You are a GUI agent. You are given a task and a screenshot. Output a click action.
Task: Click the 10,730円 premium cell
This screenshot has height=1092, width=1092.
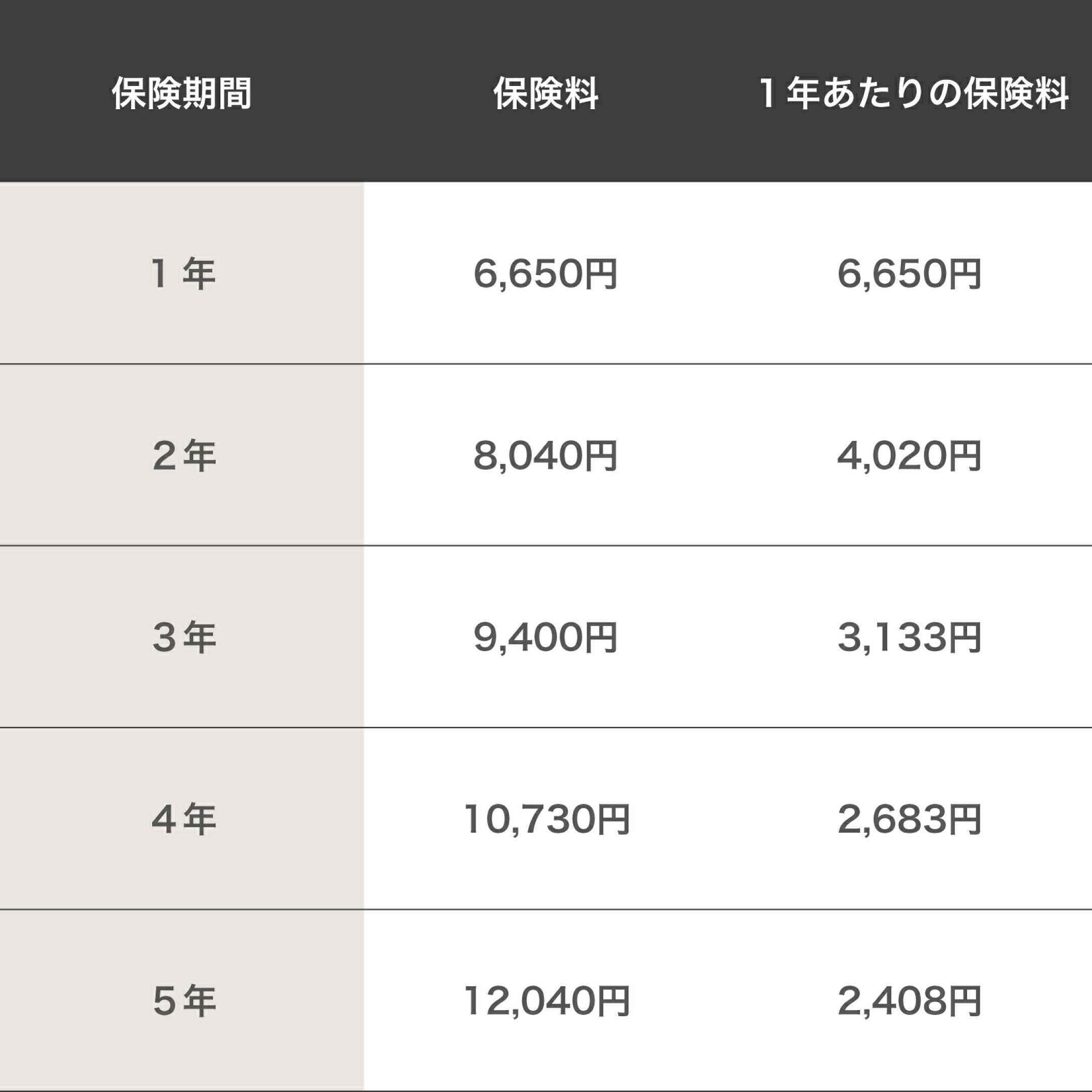[547, 819]
